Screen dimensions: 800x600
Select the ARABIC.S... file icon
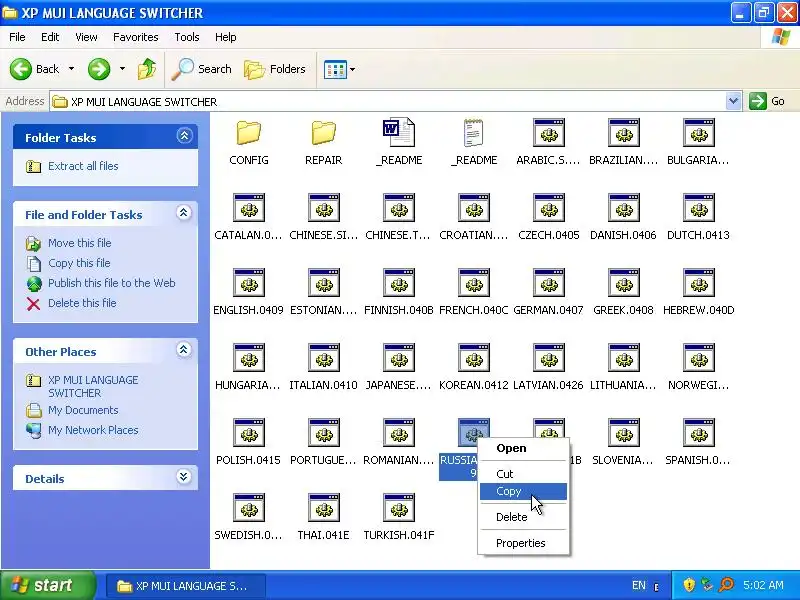point(548,133)
